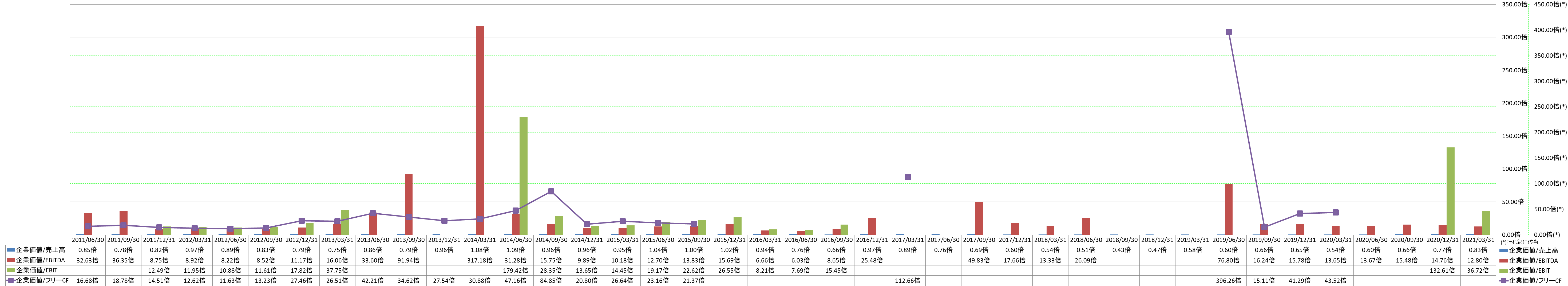Select the 112.66倍 free CF cell
Image resolution: width=1568 pixels, height=286 pixels.
pos(908,280)
